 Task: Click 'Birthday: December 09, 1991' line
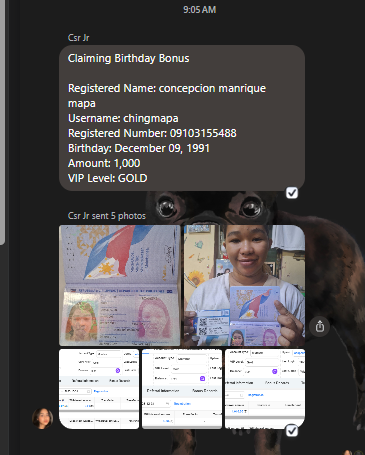click(139, 148)
